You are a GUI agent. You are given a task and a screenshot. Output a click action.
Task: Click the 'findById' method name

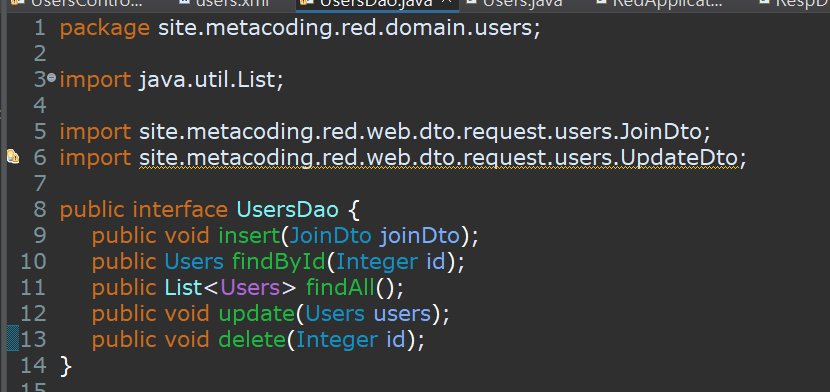[279, 261]
